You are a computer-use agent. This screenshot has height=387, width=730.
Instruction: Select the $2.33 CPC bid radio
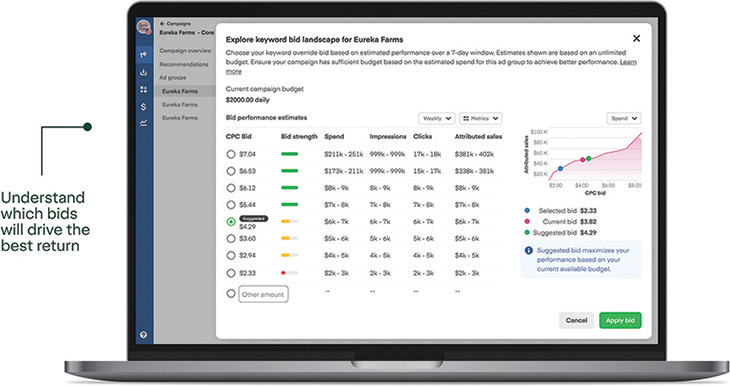pos(230,273)
